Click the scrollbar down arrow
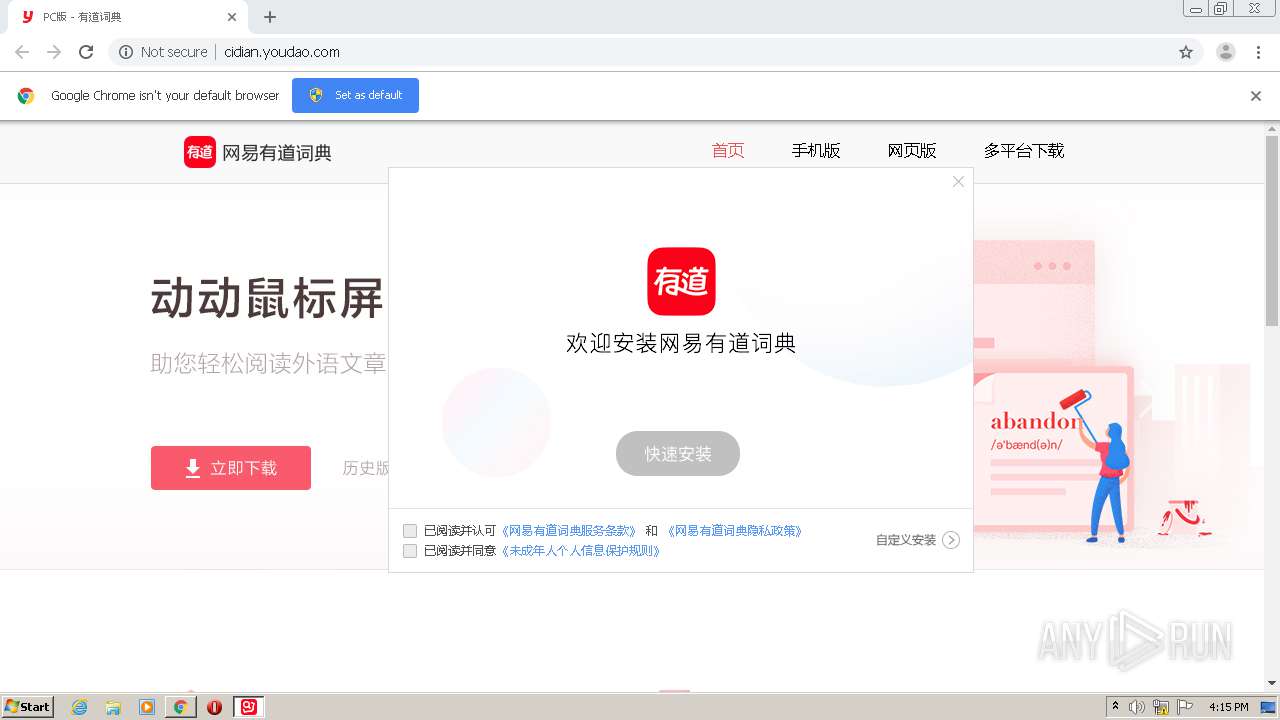Screen dimensions: 1280x720 [x=1272, y=683]
